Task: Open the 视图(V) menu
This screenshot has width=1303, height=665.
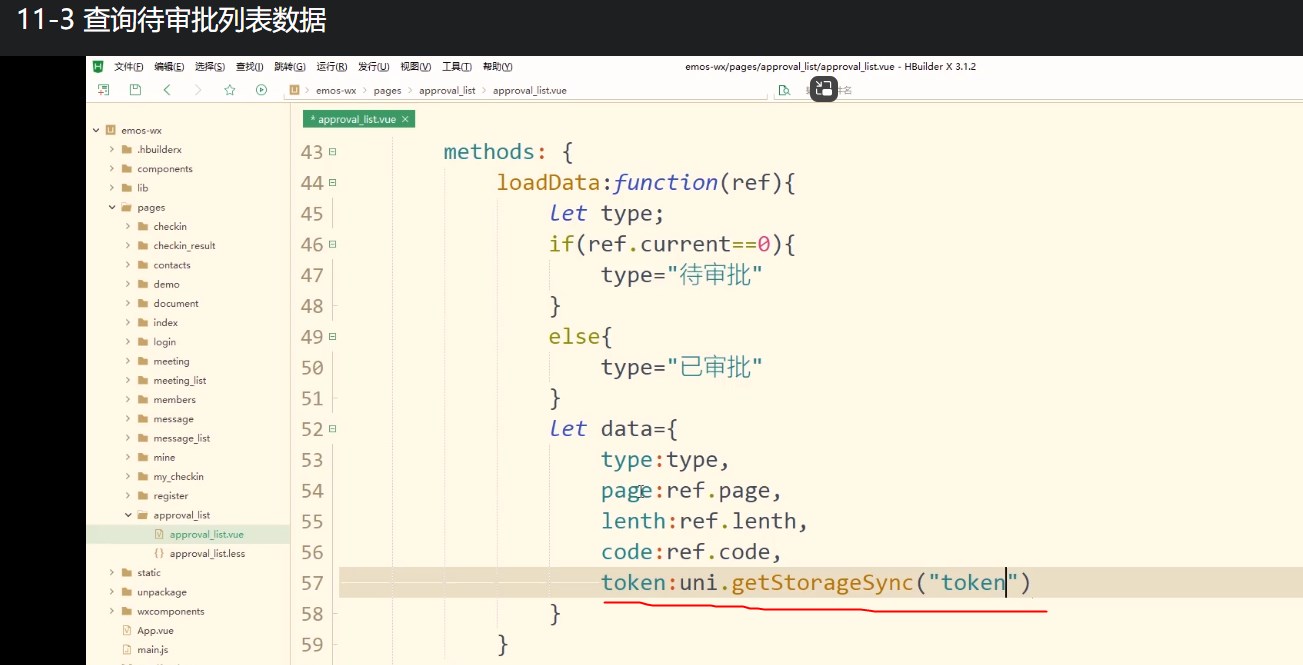Action: pos(415,67)
